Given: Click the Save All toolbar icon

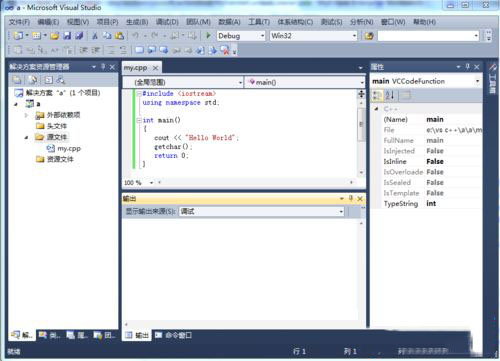Looking at the screenshot, I should (x=79, y=36).
